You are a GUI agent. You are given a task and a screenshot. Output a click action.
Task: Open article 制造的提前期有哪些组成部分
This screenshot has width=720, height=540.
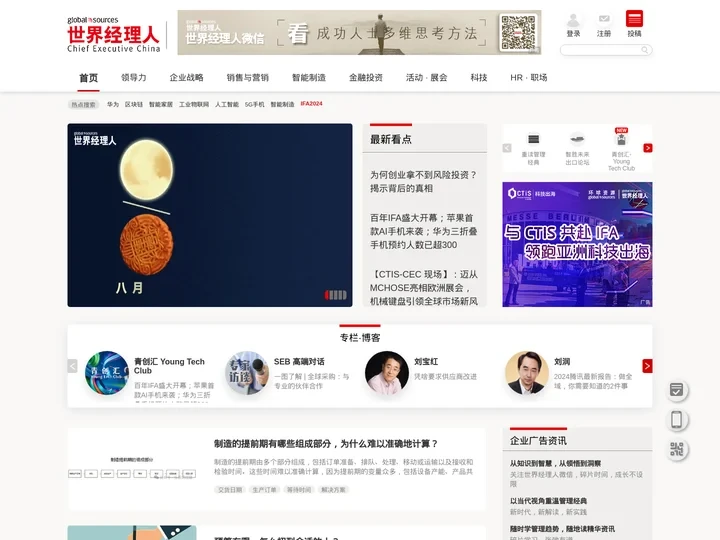326,444
